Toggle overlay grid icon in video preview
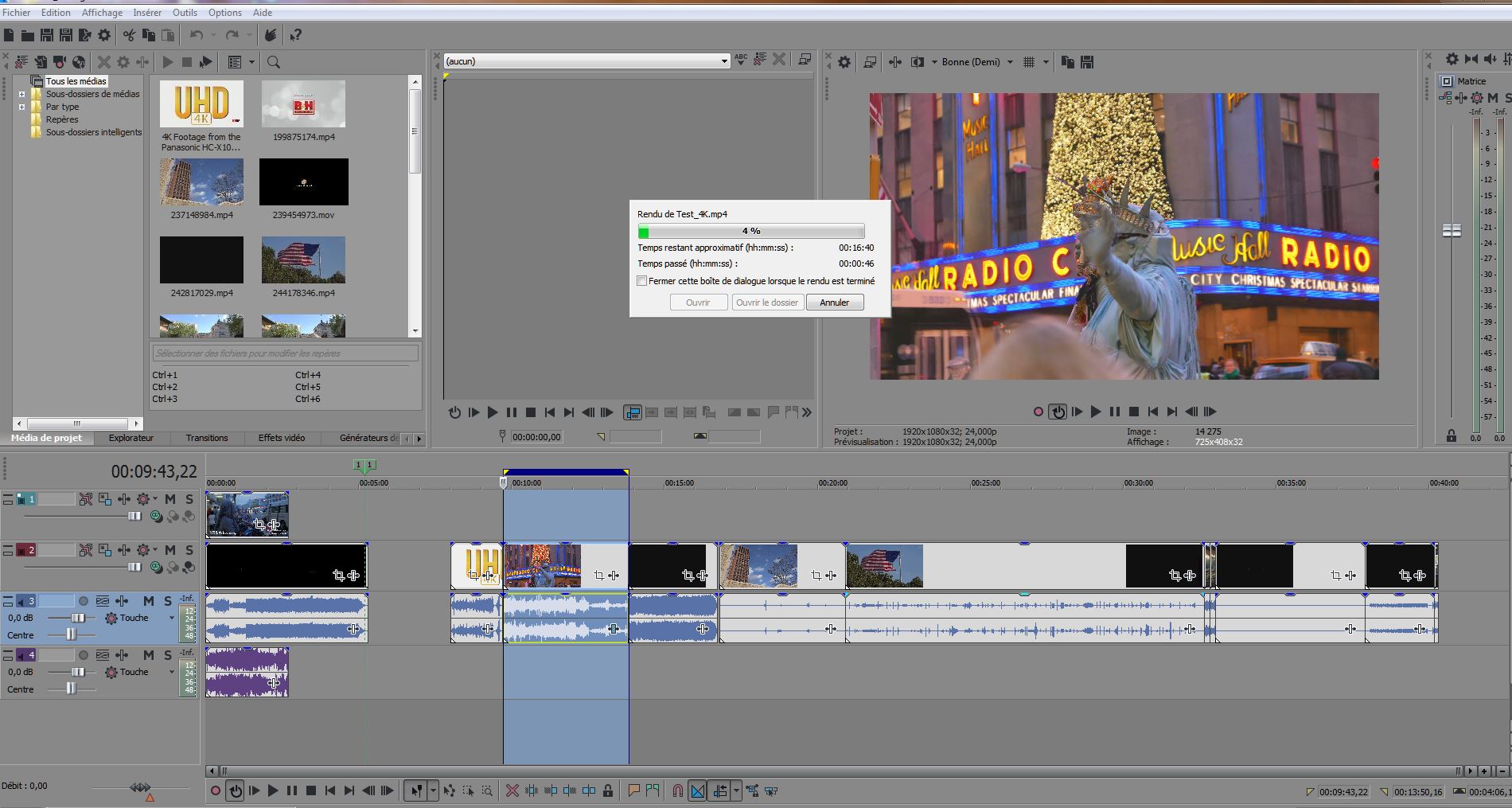1512x808 pixels. (1028, 62)
